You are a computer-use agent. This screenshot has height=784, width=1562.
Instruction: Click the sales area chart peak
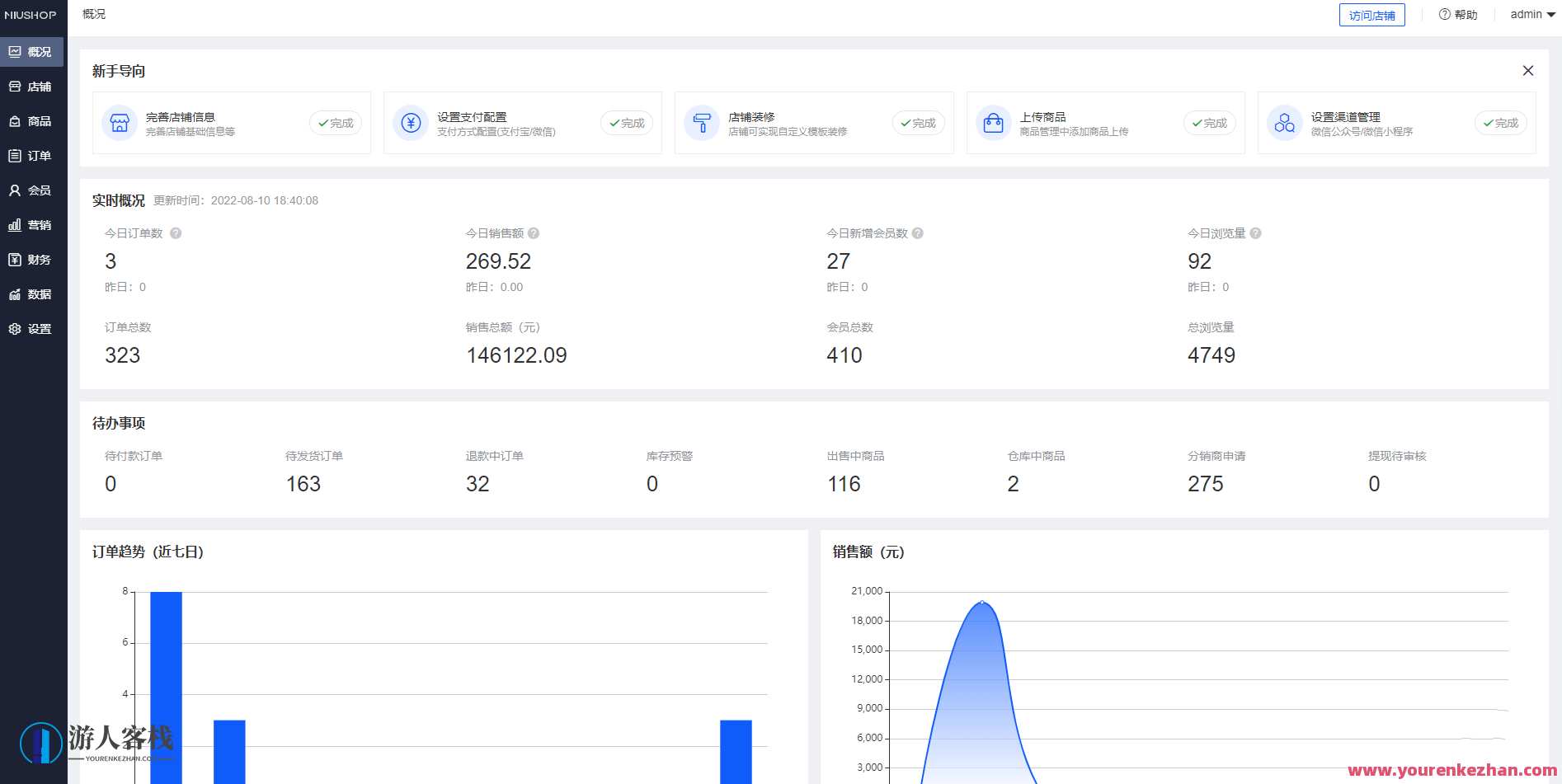981,603
